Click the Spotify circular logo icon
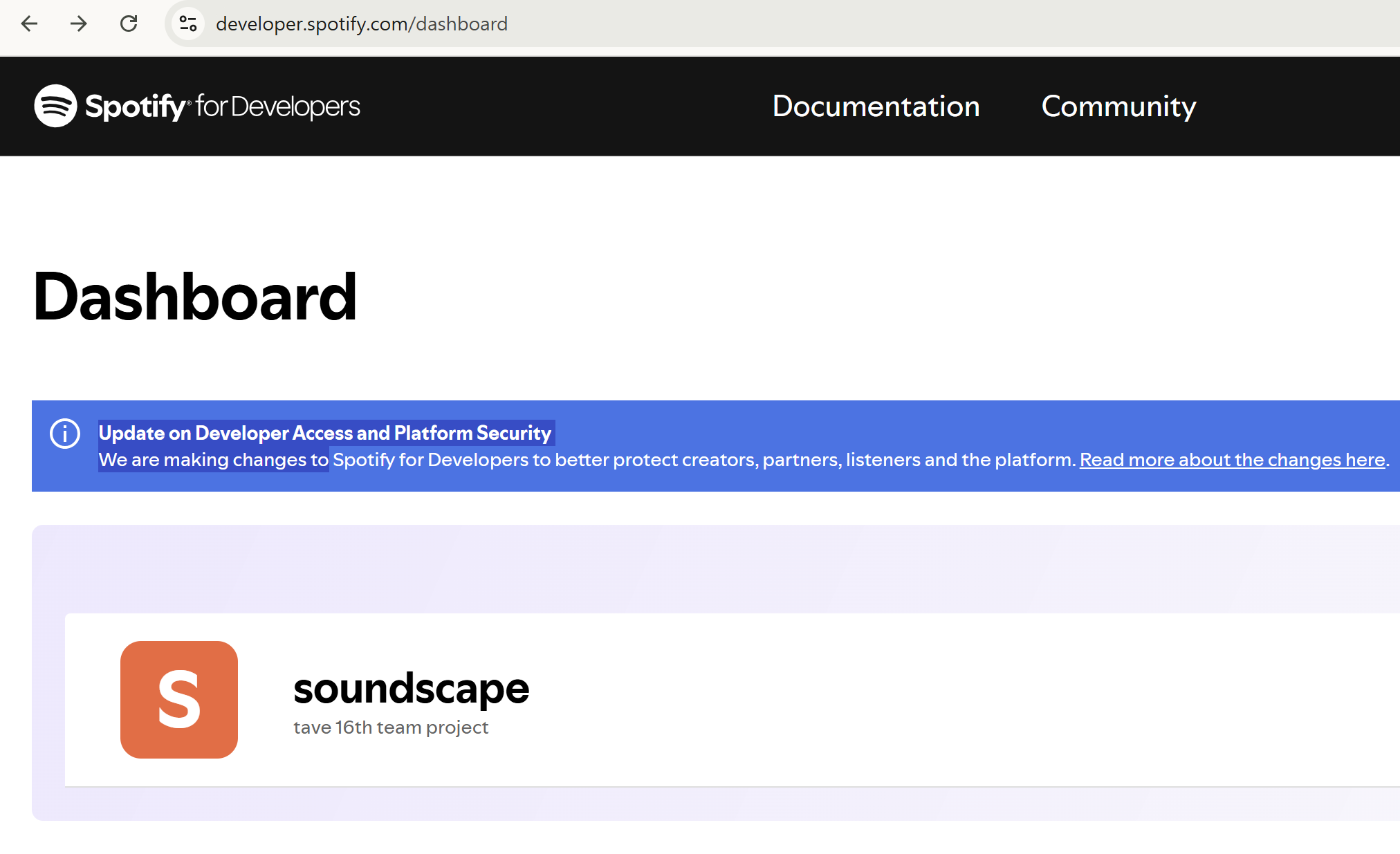 tap(55, 106)
